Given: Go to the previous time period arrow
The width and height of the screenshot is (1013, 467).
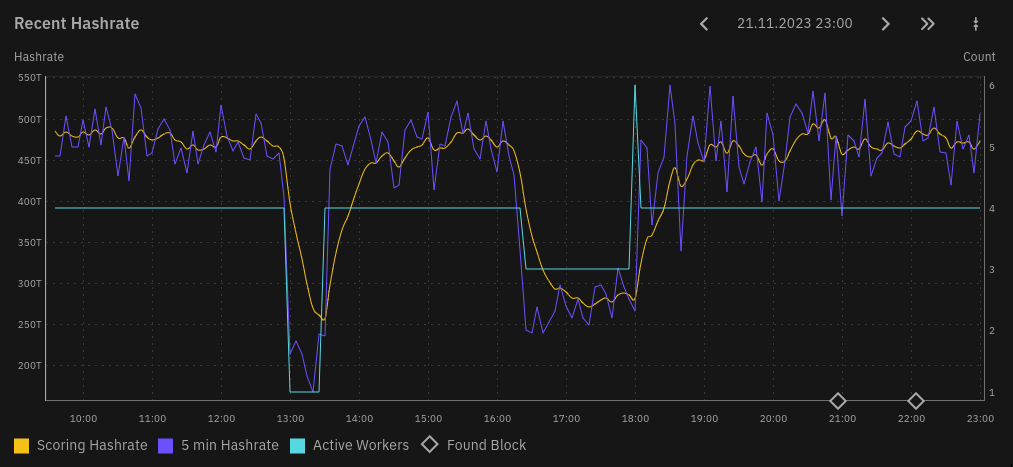Looking at the screenshot, I should [x=704, y=24].
